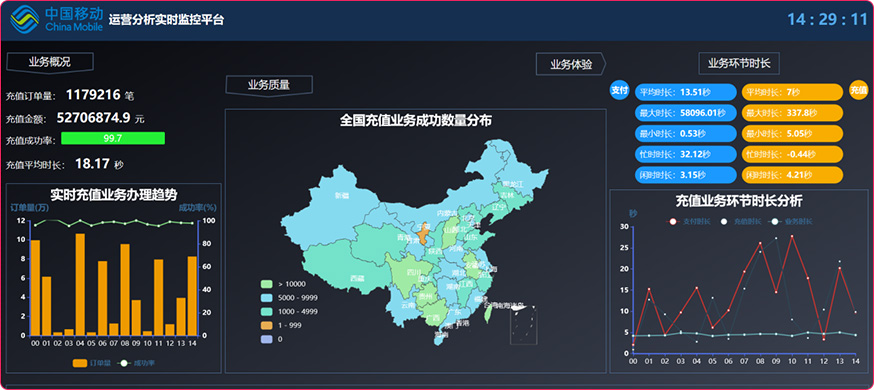Click Xinjiang province on the map

341,195
